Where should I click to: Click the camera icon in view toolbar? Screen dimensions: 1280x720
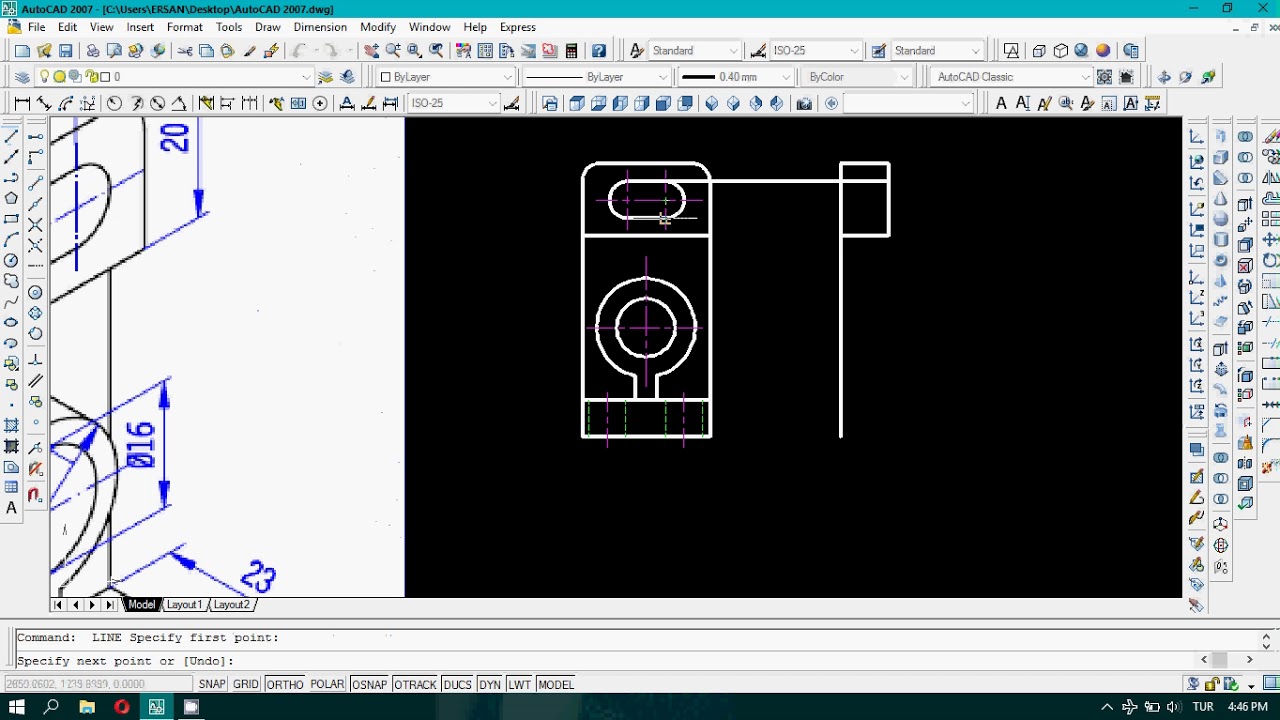[804, 103]
